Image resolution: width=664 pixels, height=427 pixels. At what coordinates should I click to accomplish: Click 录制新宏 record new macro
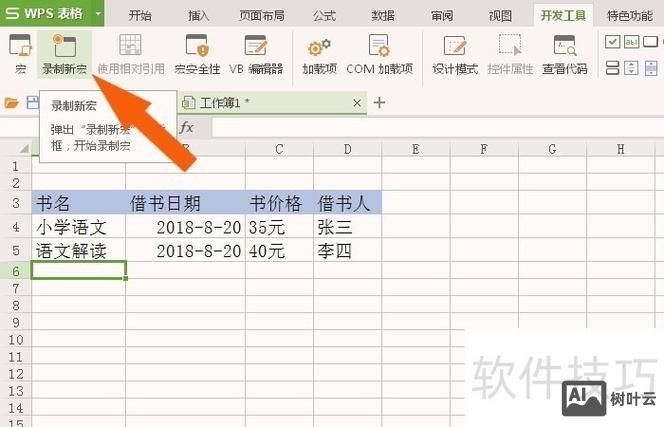pos(64,54)
